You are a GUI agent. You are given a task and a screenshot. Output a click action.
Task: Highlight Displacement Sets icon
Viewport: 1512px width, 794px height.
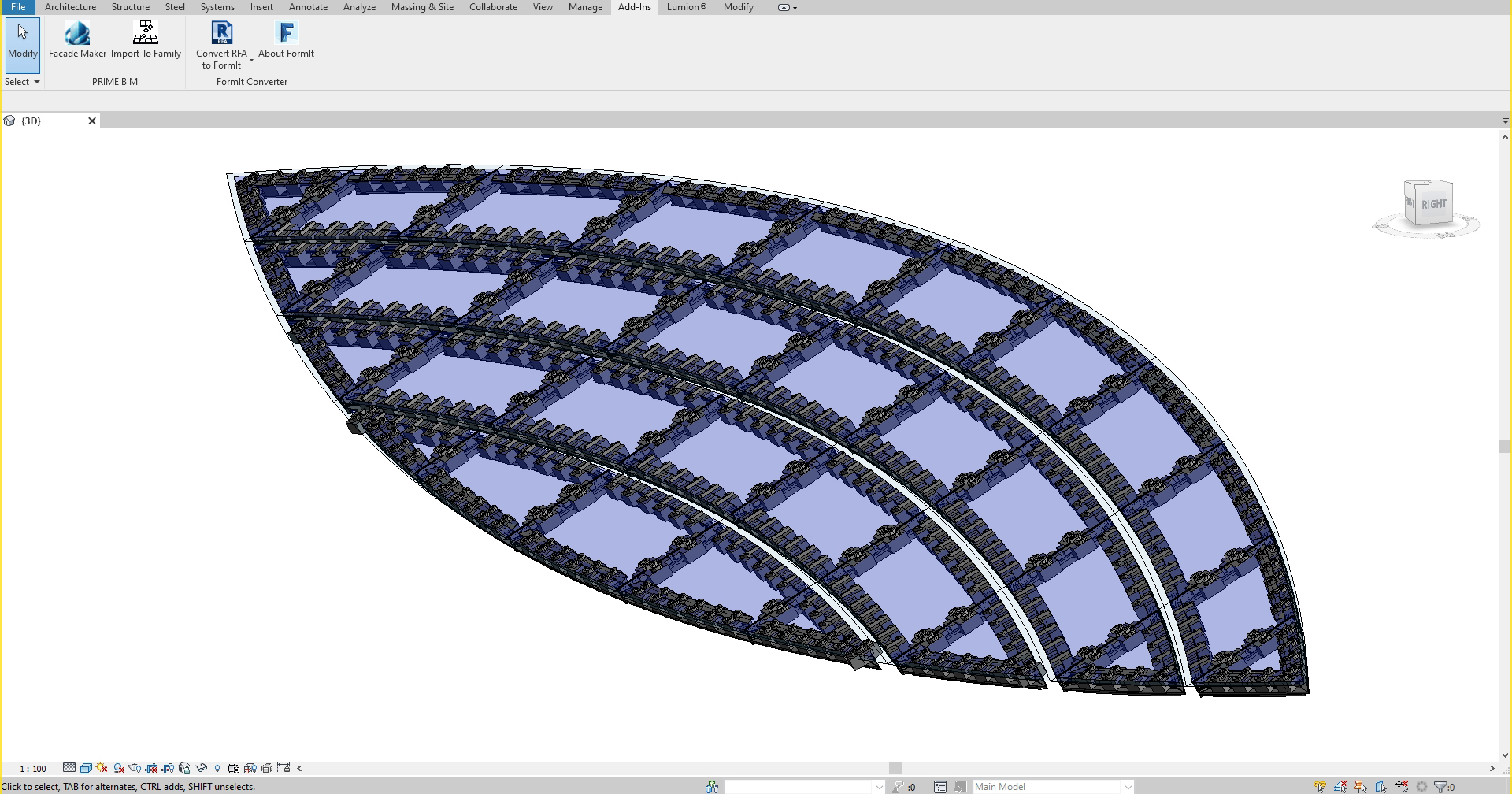pyautogui.click(x=267, y=768)
